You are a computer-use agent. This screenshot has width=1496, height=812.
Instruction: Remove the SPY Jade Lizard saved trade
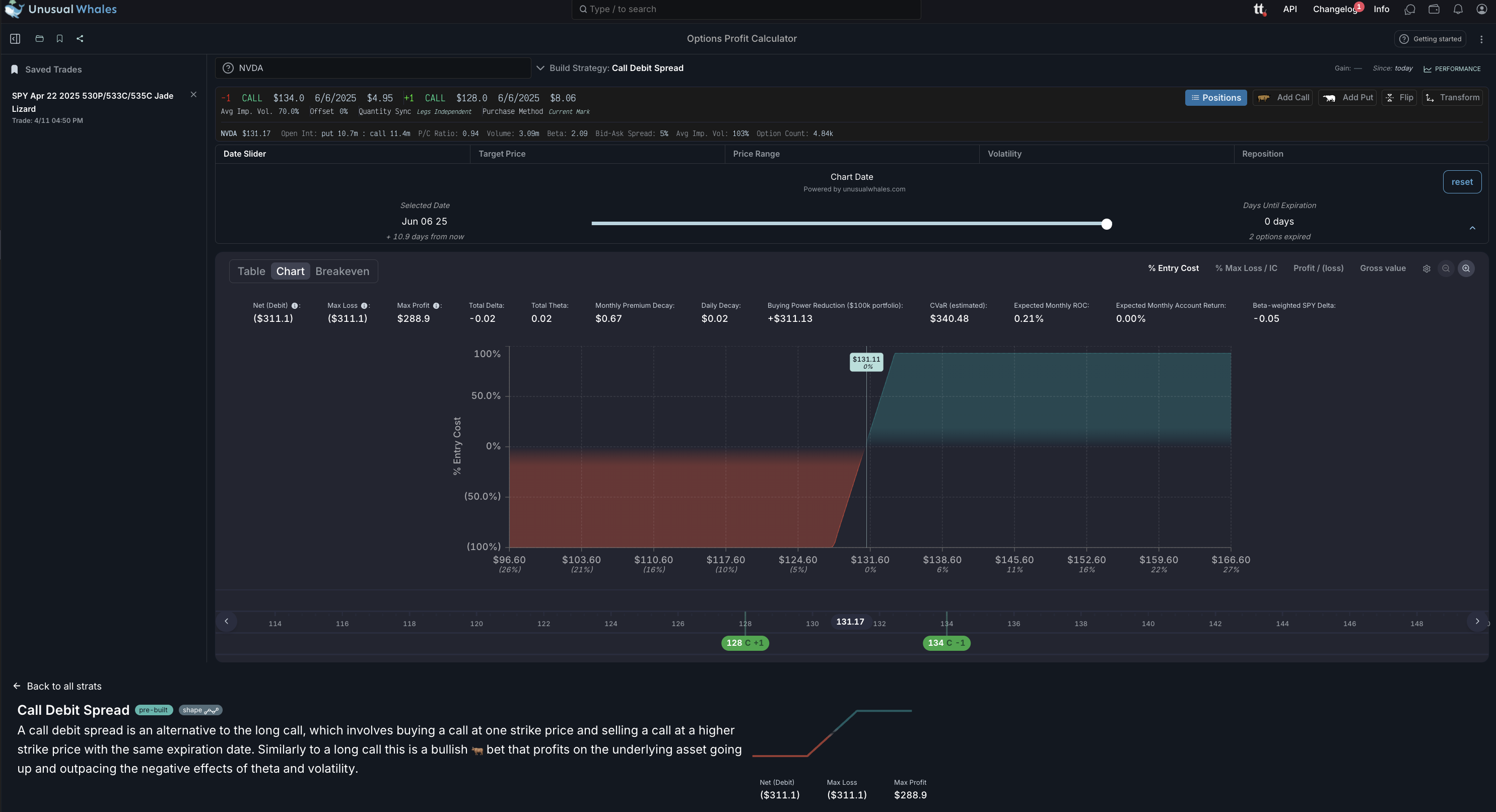(x=194, y=95)
